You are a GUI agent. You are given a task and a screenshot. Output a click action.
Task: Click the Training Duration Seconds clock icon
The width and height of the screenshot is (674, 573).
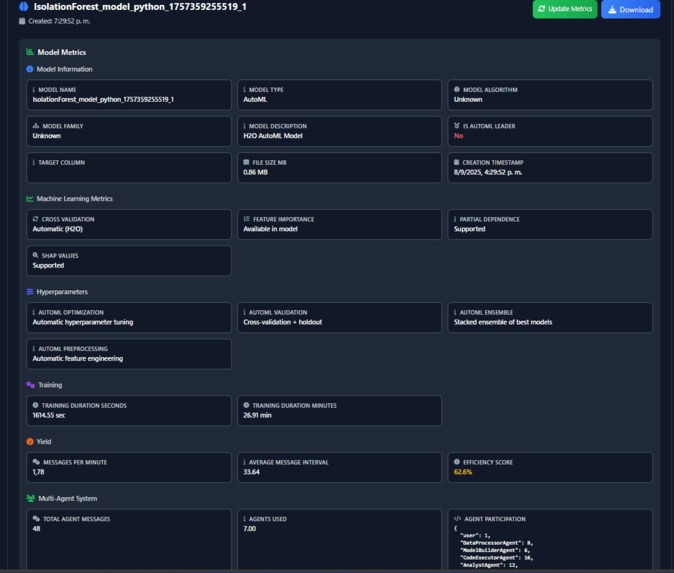point(35,405)
